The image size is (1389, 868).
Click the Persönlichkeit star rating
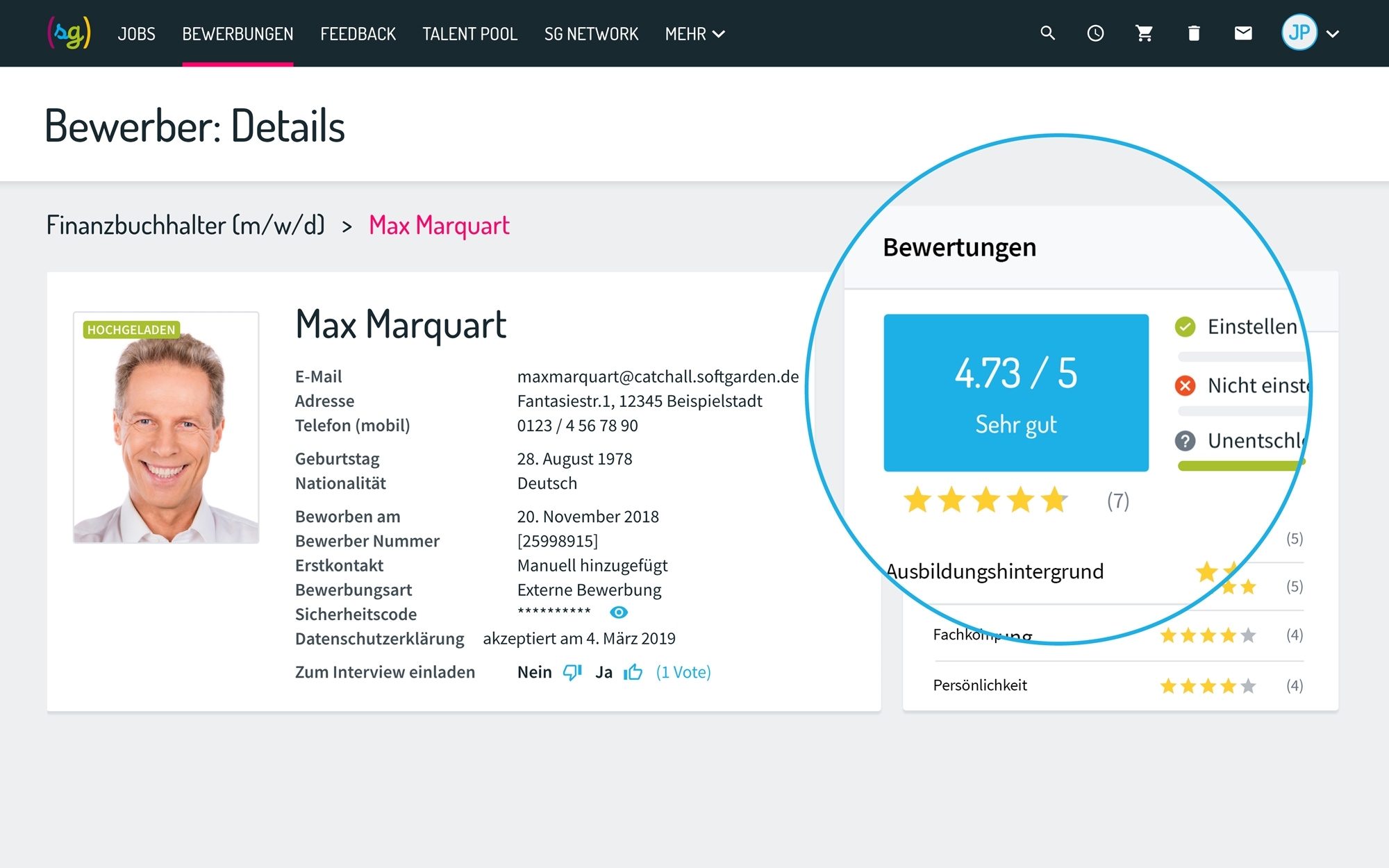[1208, 686]
